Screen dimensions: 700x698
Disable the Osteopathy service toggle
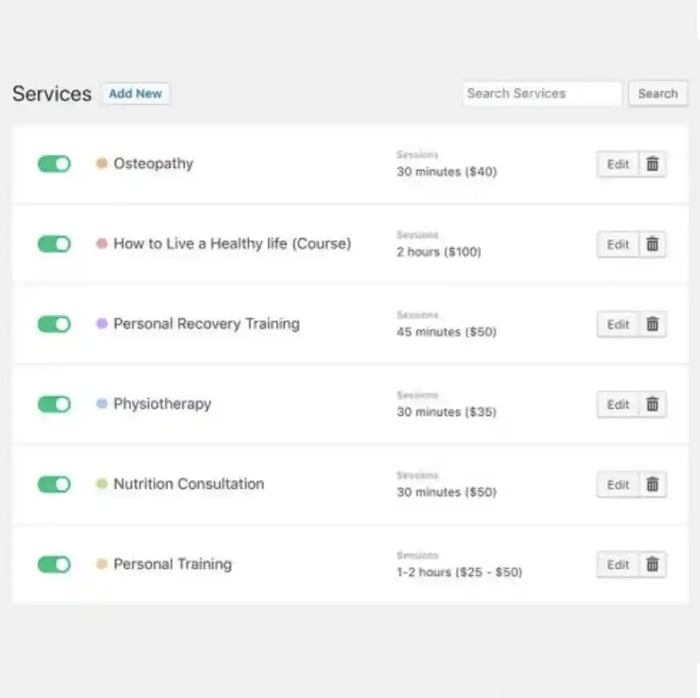pyautogui.click(x=54, y=164)
